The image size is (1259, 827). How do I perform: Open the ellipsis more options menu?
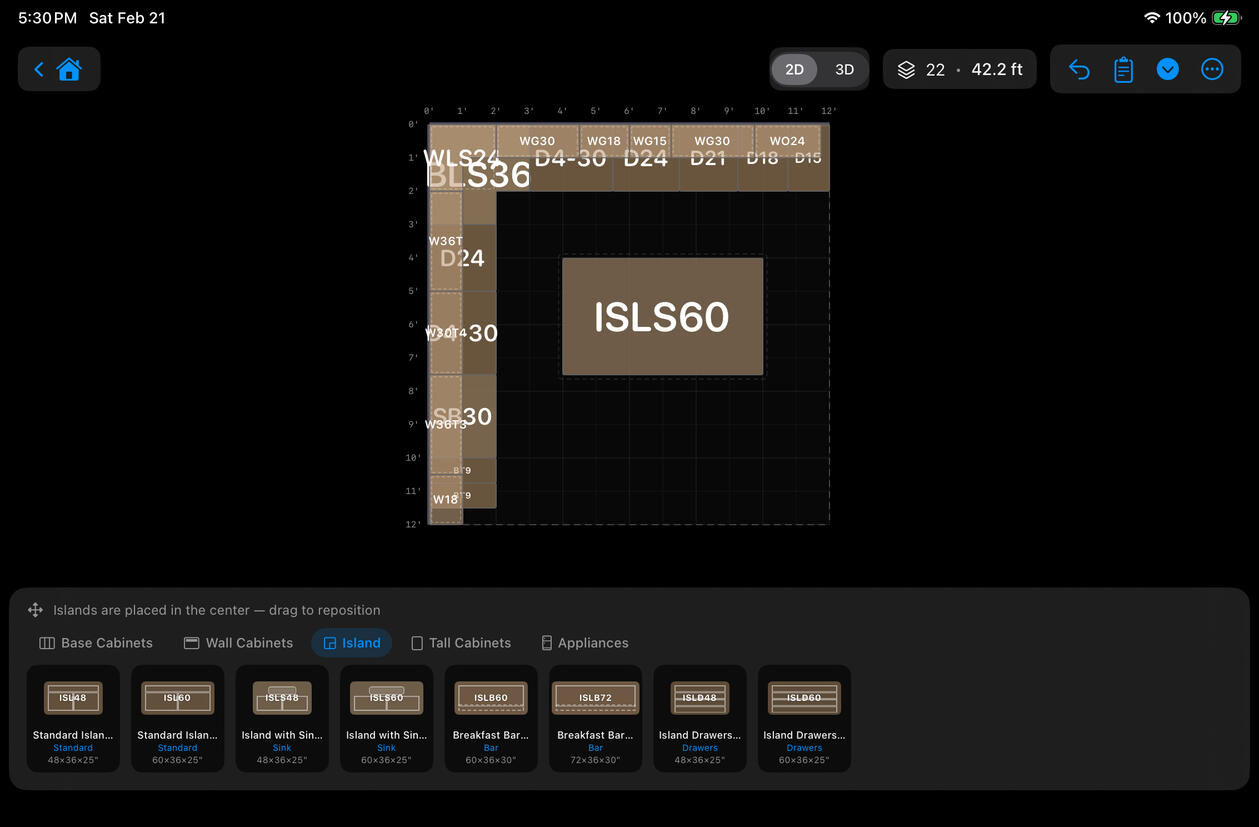pyautogui.click(x=1212, y=69)
